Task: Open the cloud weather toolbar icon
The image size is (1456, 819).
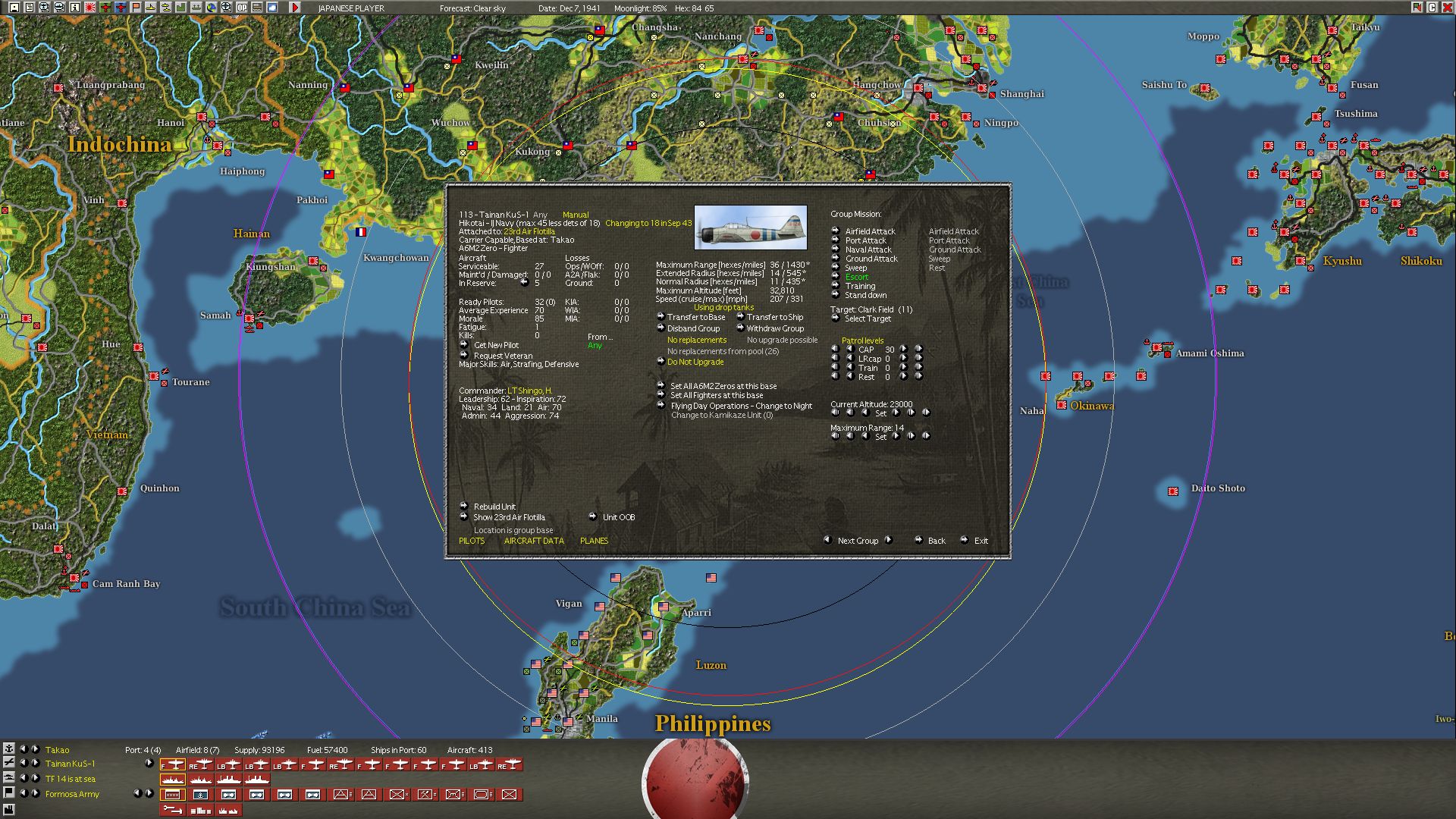Action: pyautogui.click(x=272, y=8)
